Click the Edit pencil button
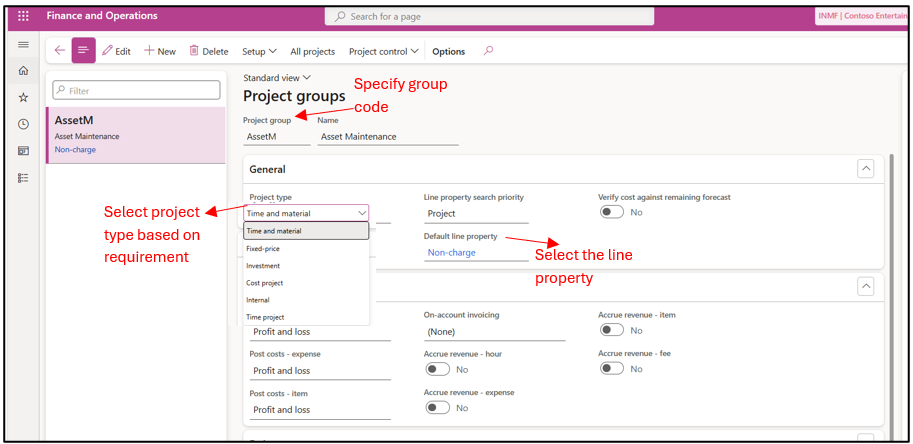 tap(116, 51)
